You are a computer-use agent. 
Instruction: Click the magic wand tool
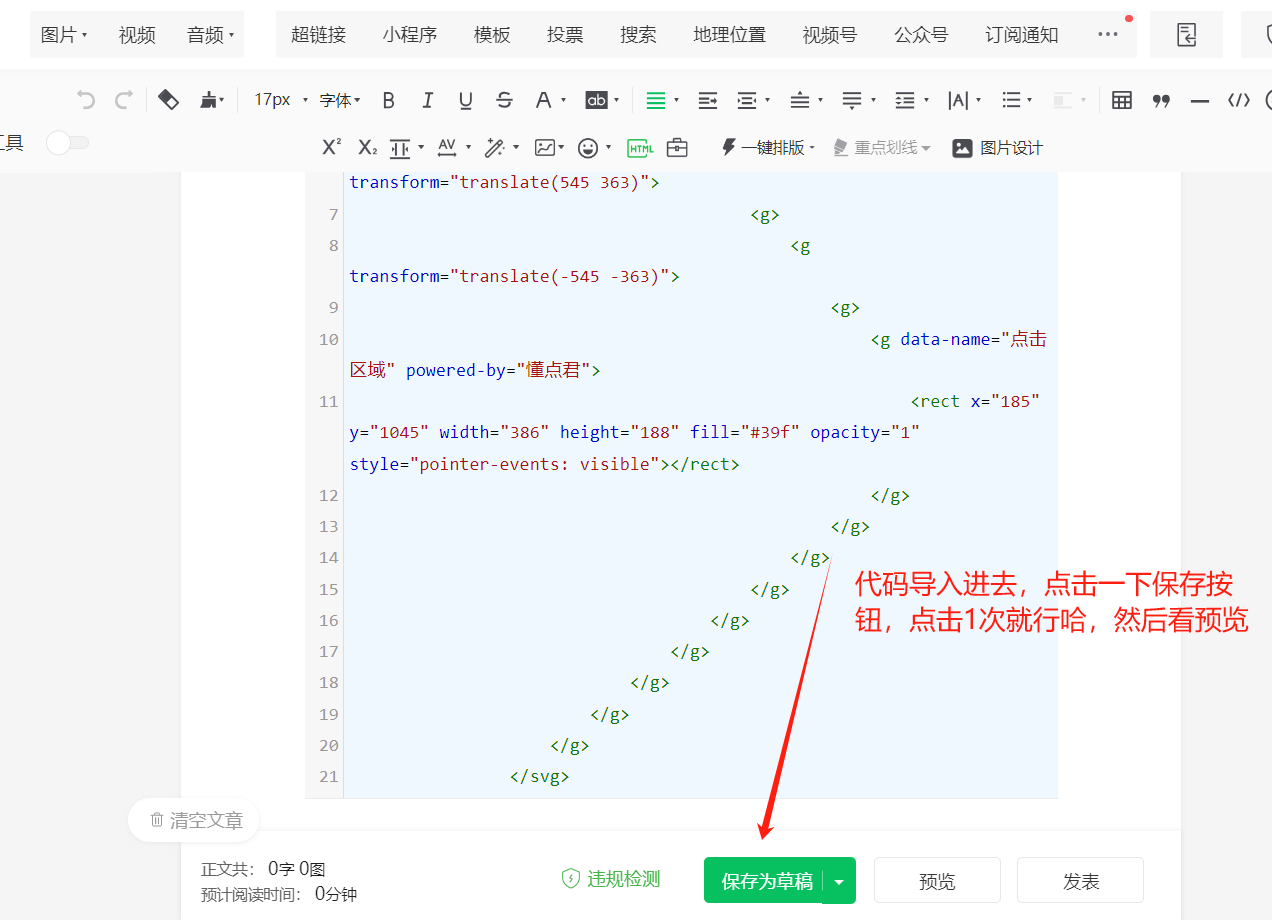494,147
